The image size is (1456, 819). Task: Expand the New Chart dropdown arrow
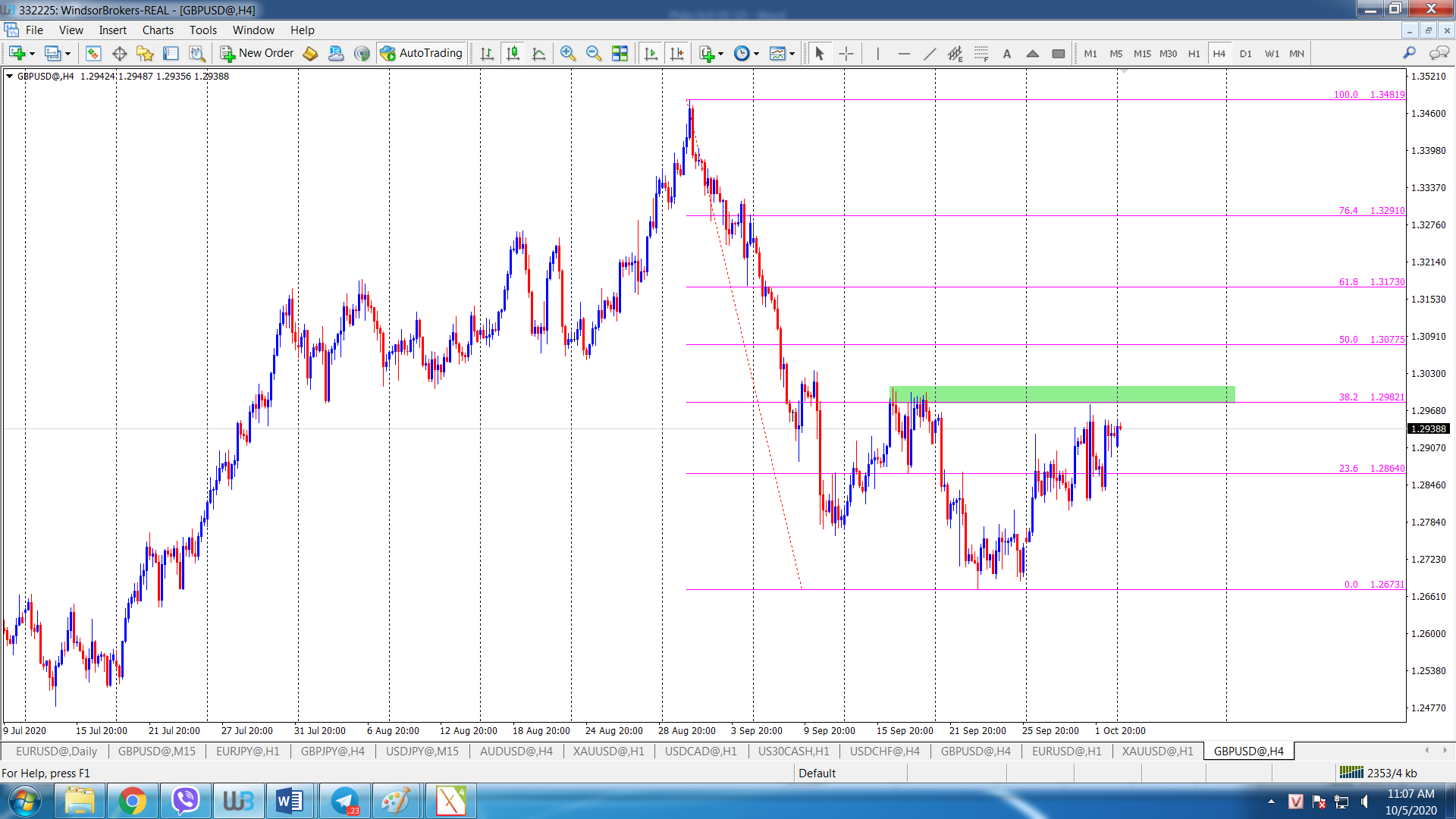tap(32, 53)
